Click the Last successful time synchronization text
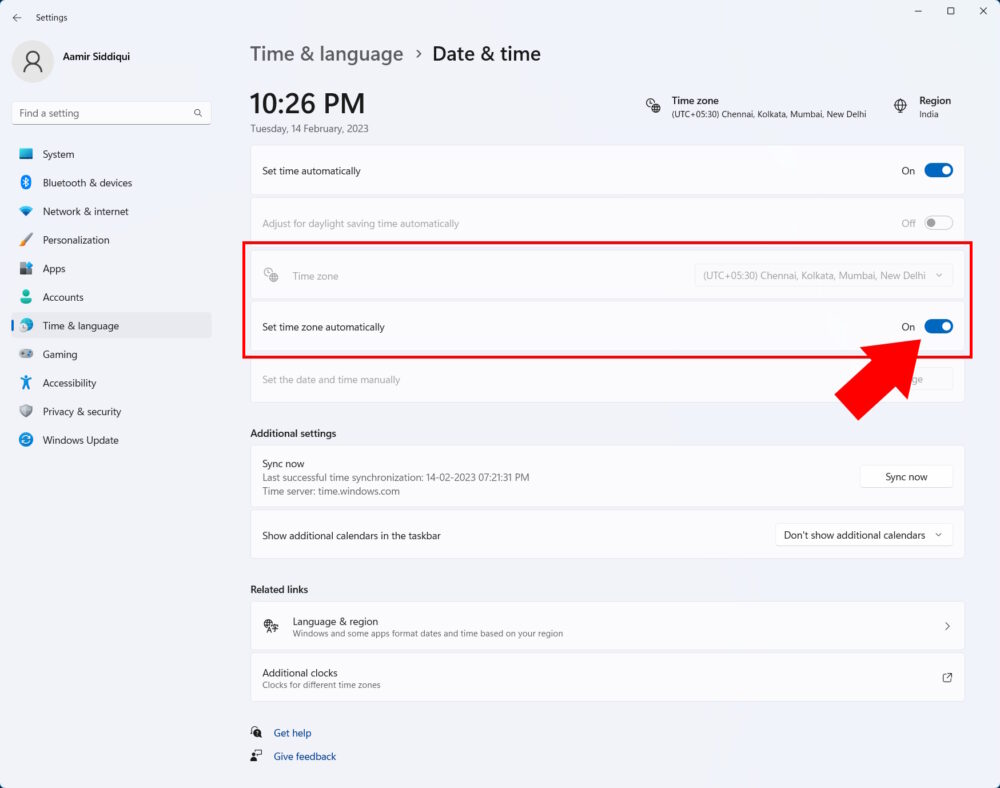Viewport: 1000px width, 788px height. tap(395, 477)
